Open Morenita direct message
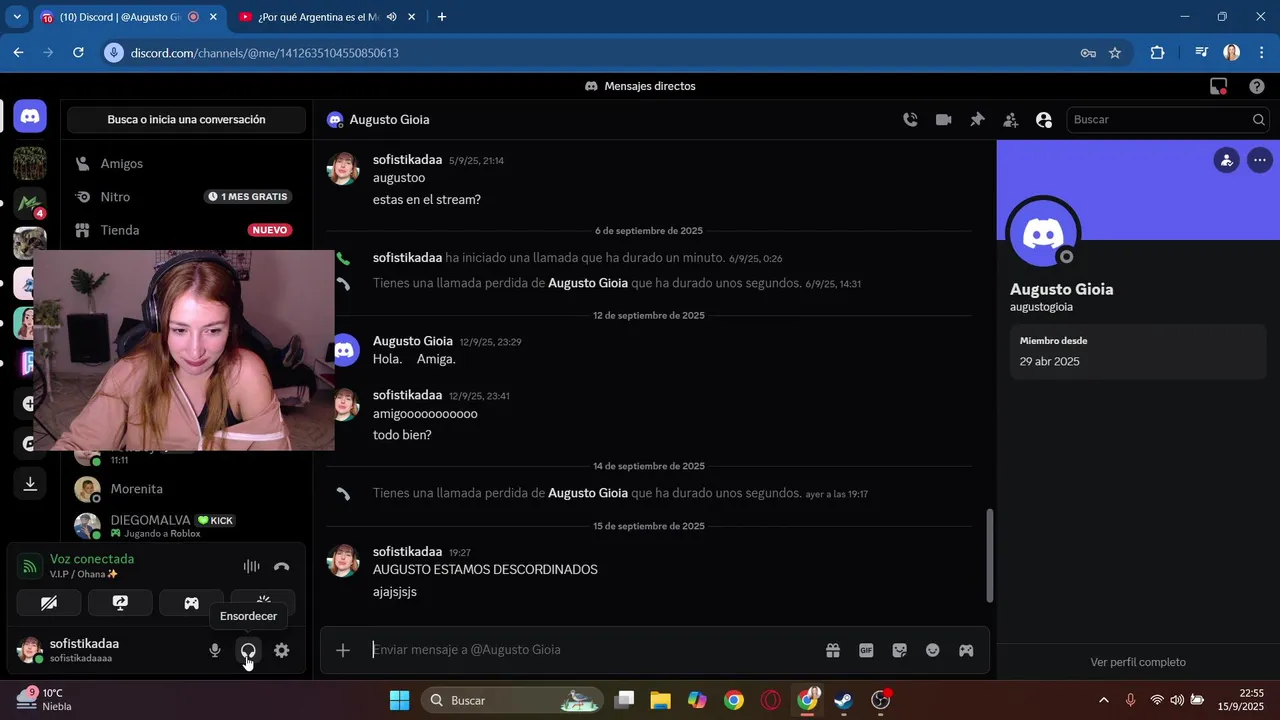The height and width of the screenshot is (720, 1280). coord(186,489)
